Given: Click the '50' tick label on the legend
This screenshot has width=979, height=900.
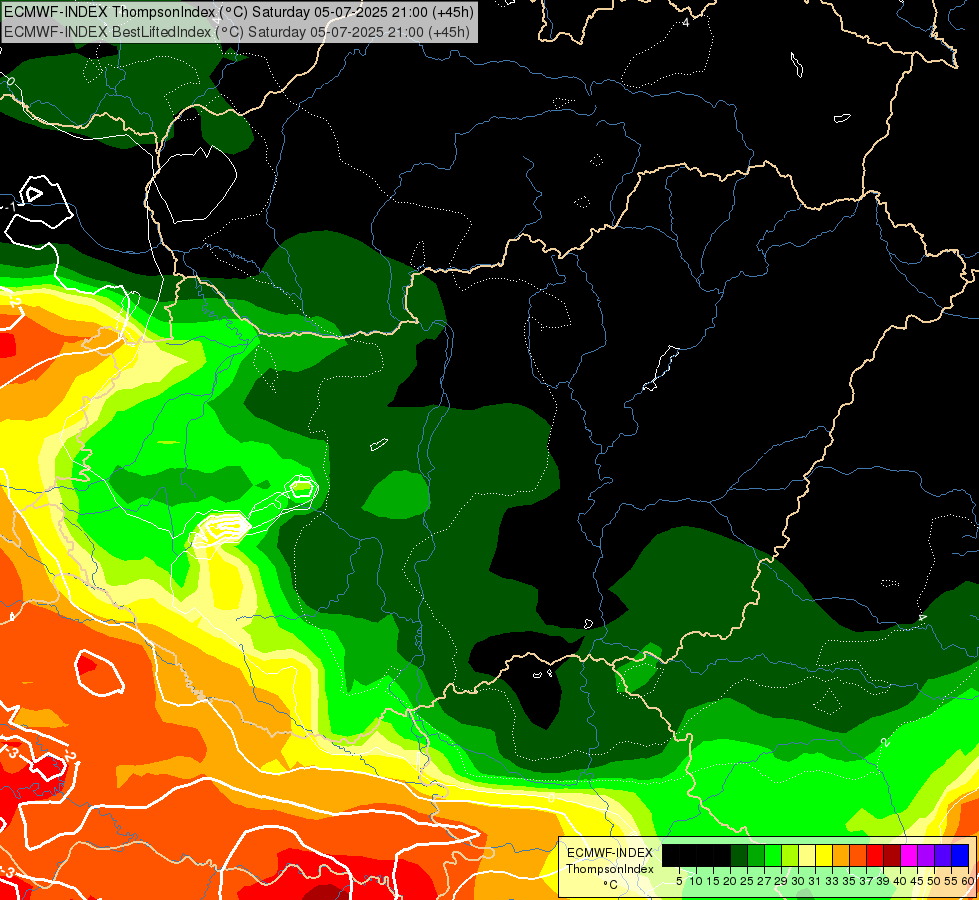Looking at the screenshot, I should [x=934, y=881].
